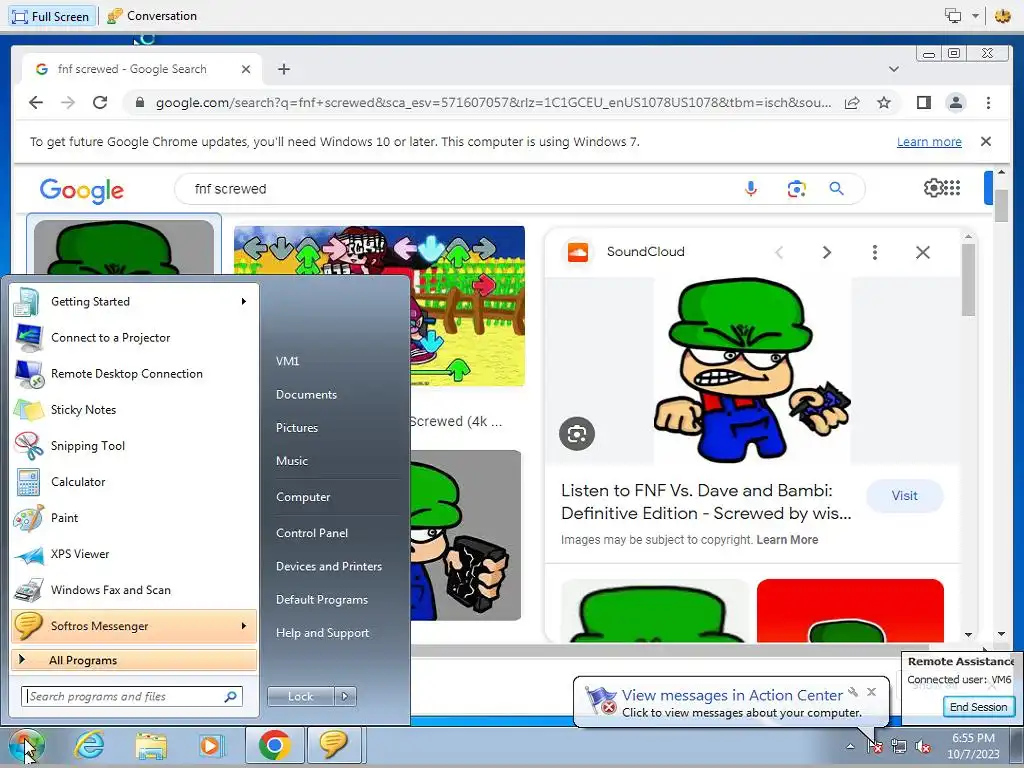Open Internet Explorer from taskbar

tap(89, 745)
